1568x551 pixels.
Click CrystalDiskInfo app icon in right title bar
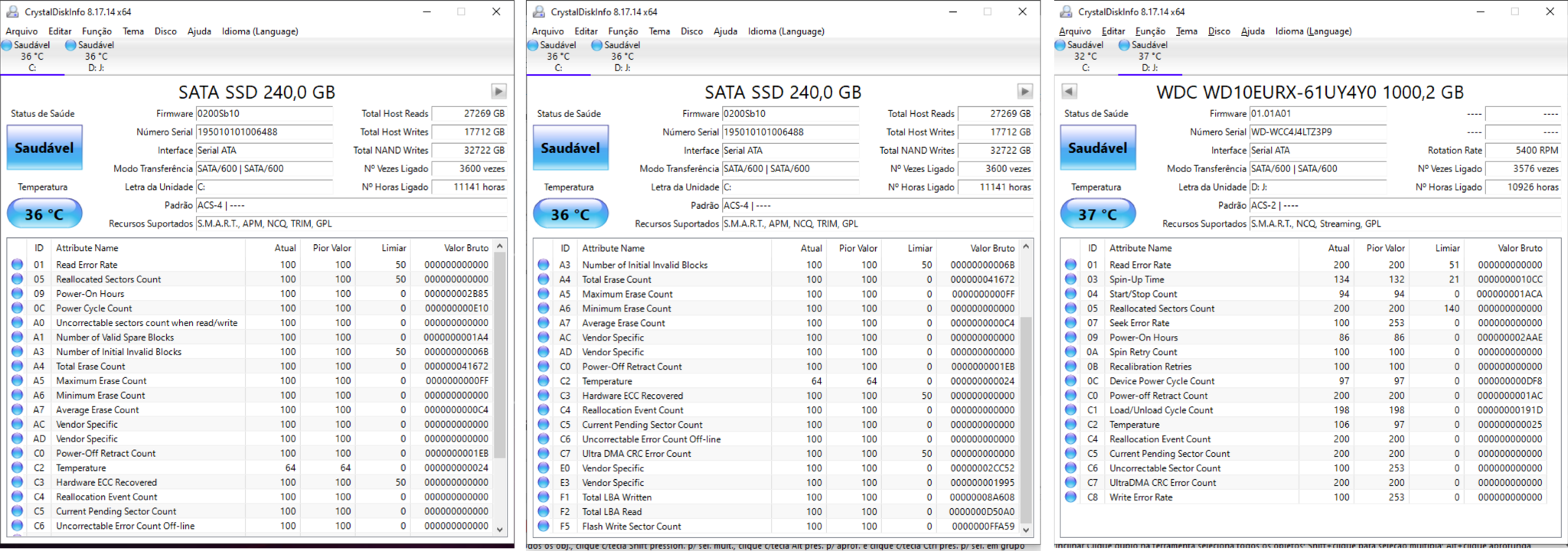(1066, 11)
